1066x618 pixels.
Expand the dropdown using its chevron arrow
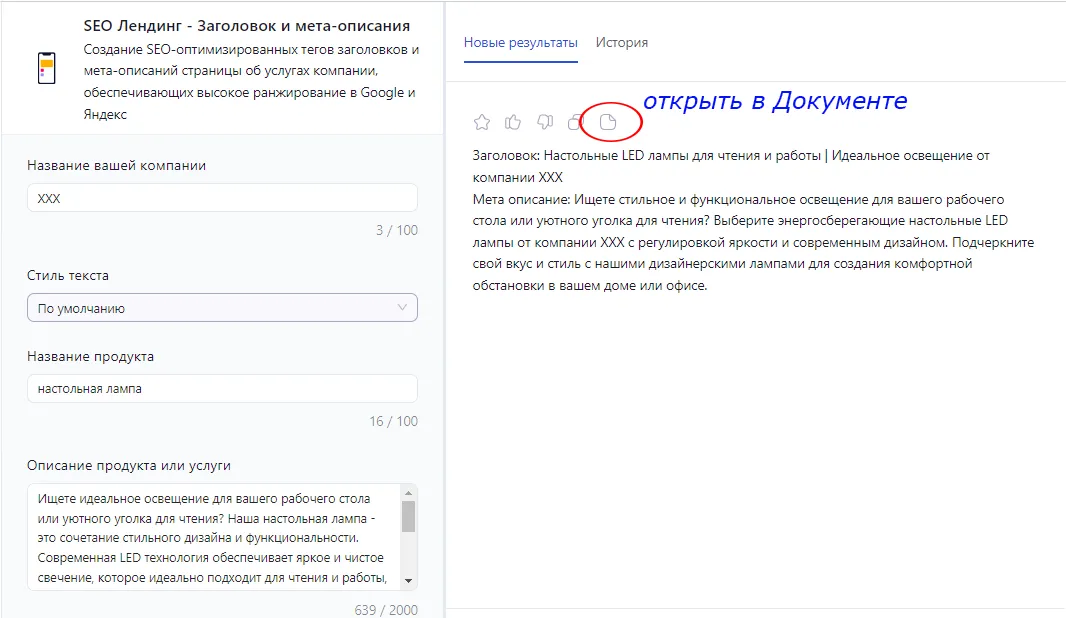coord(404,307)
